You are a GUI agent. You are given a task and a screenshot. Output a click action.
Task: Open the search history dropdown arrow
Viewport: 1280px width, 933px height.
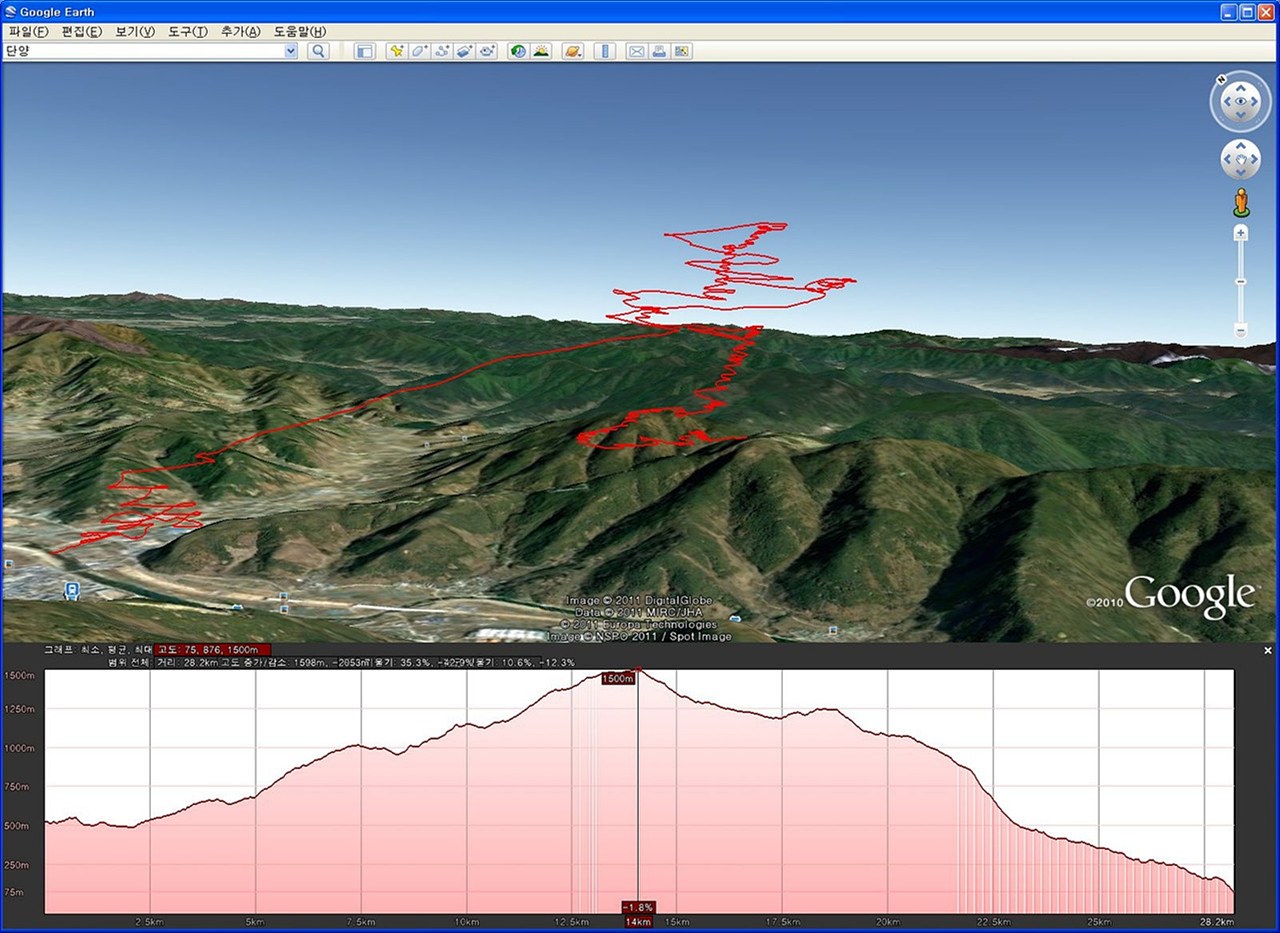click(x=291, y=51)
